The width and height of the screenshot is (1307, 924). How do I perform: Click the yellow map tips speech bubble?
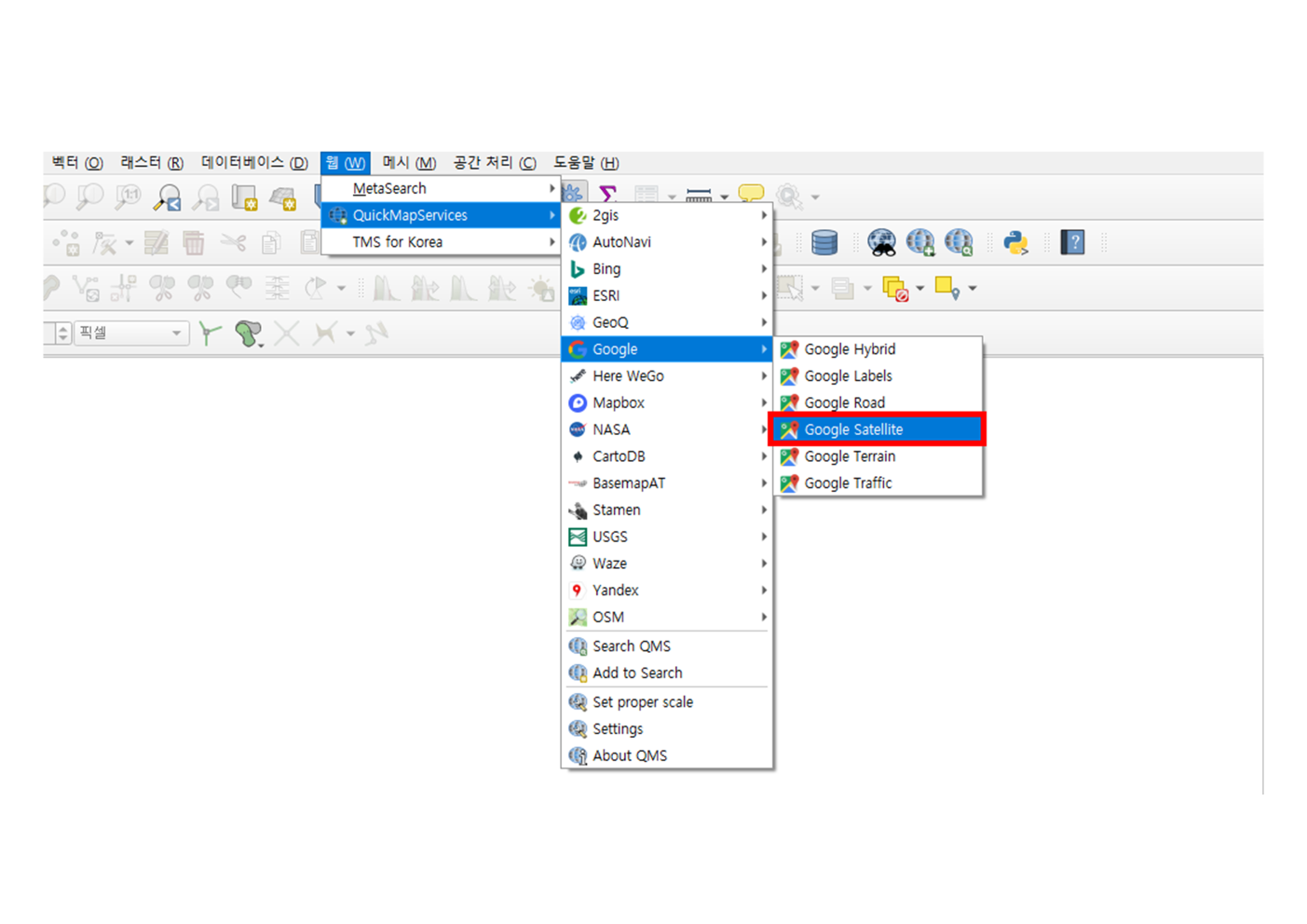(751, 194)
